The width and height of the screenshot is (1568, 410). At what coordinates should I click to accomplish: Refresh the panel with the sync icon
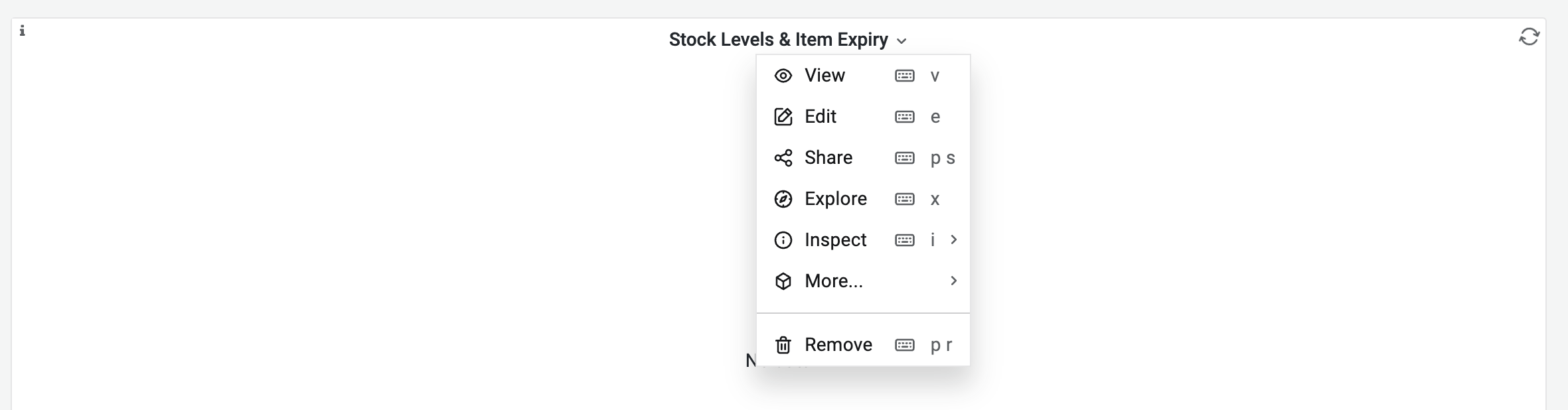(1529, 36)
